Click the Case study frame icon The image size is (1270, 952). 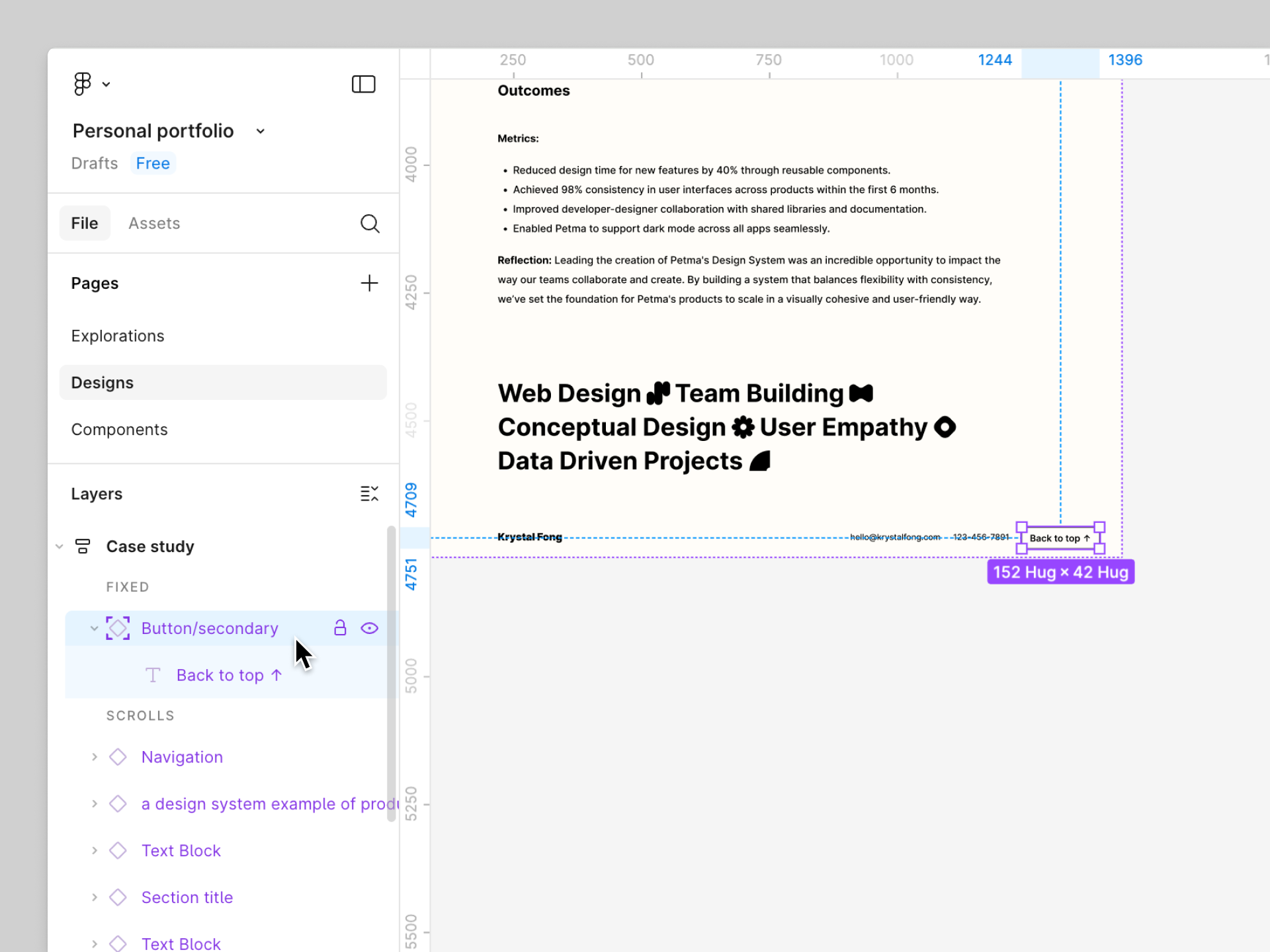tap(83, 547)
